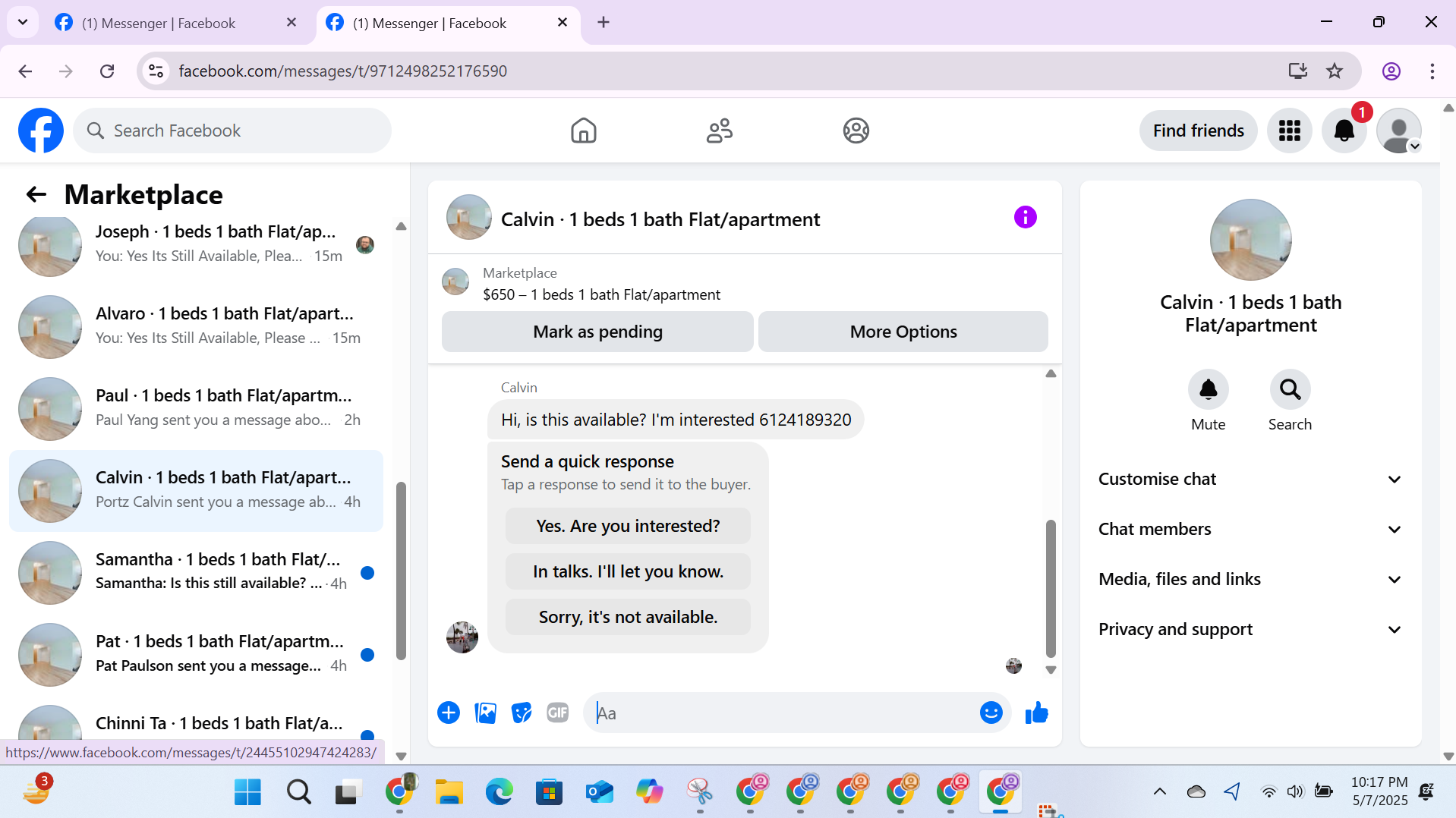Image resolution: width=1456 pixels, height=818 pixels.
Task: Mute the Calvin conversation
Action: click(1208, 389)
